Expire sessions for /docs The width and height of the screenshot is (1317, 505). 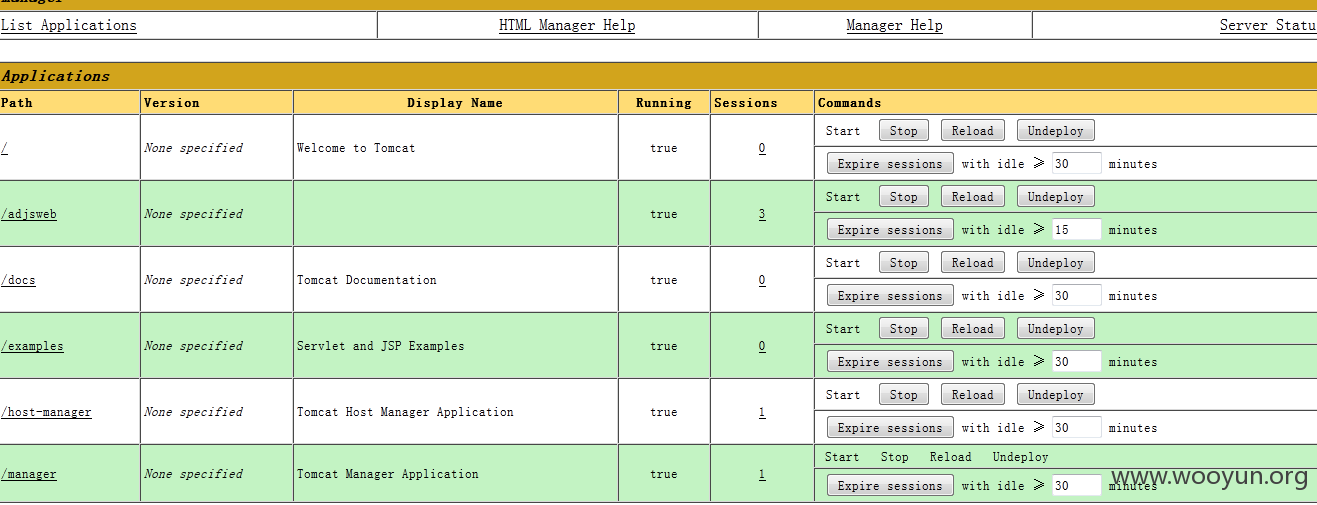(x=890, y=296)
